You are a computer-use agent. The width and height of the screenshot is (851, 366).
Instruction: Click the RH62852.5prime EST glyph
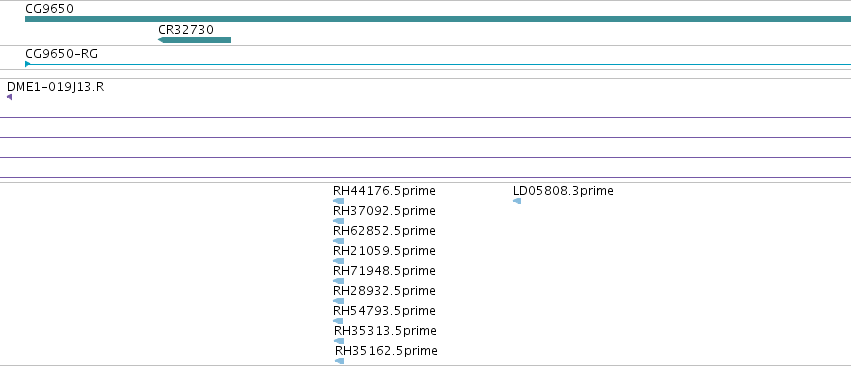339,241
